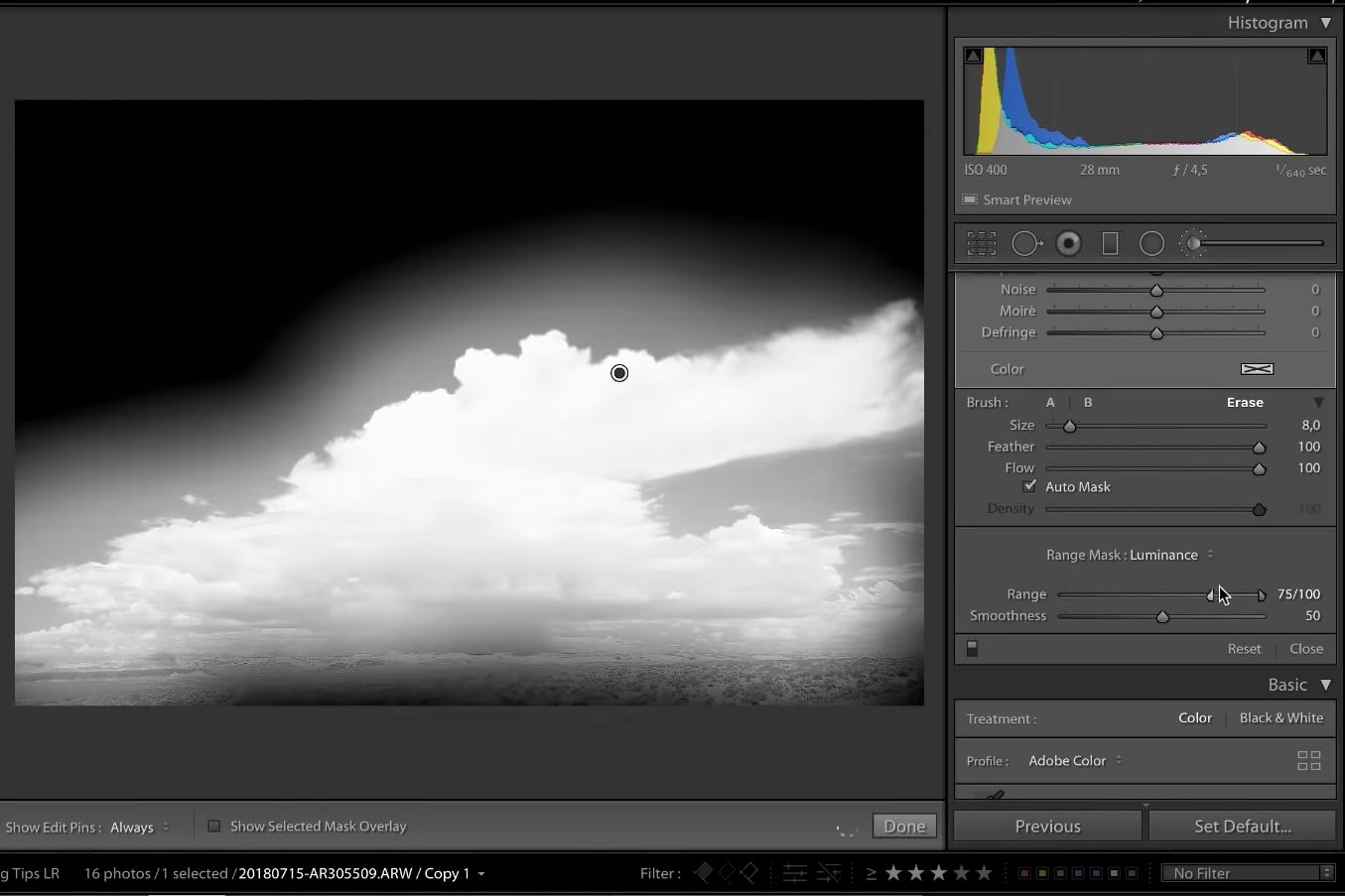Select Color treatment

pos(1195,717)
